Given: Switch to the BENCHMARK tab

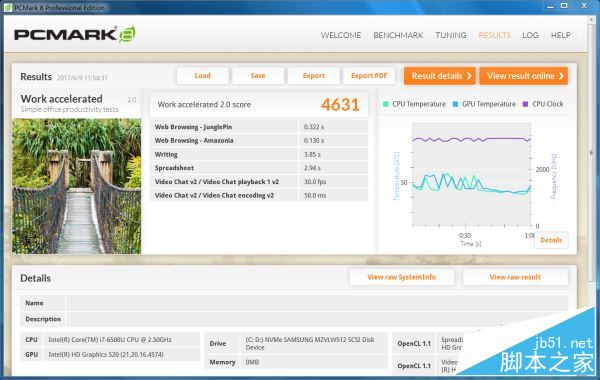Looking at the screenshot, I should [398, 35].
